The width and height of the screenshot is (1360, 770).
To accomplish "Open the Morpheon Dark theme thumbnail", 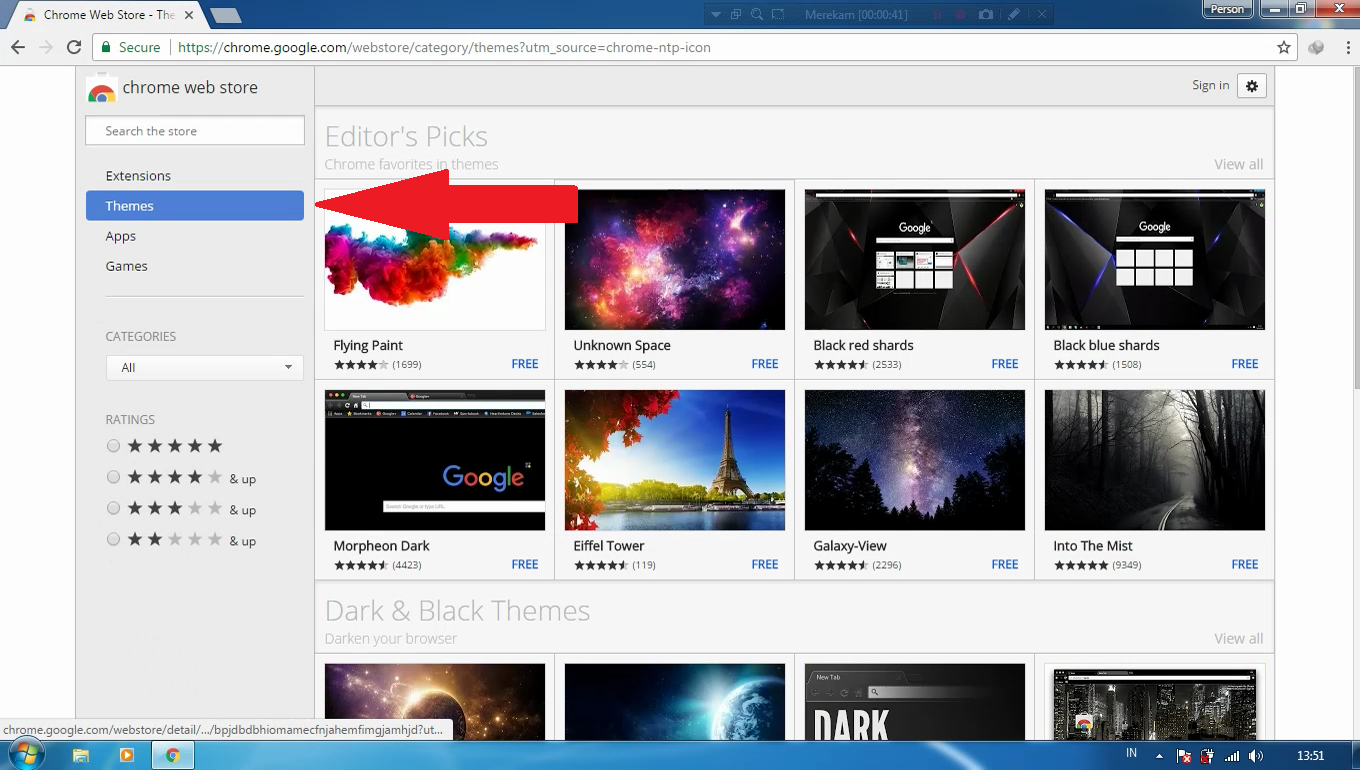I will tap(435, 460).
